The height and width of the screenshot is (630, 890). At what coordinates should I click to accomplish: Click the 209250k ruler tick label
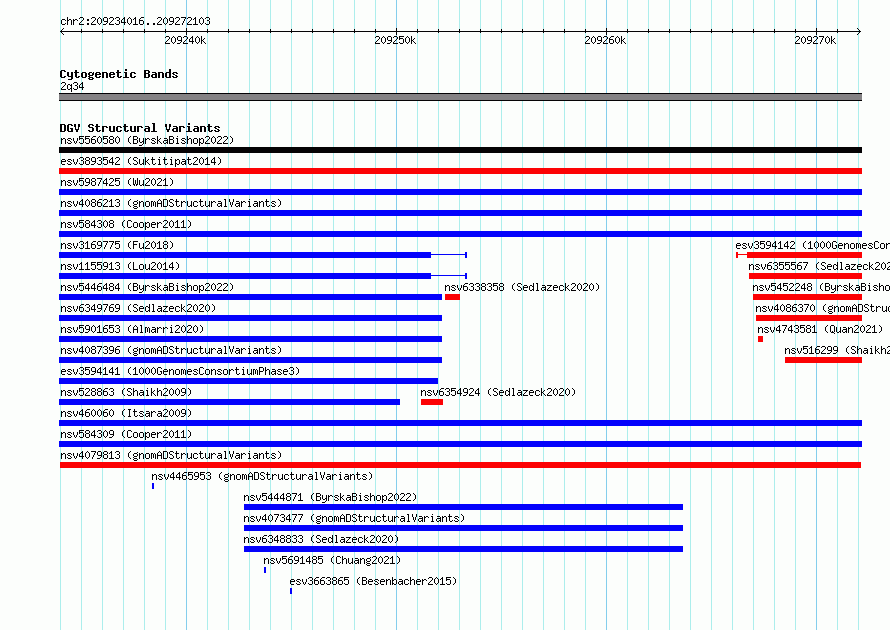click(395, 40)
